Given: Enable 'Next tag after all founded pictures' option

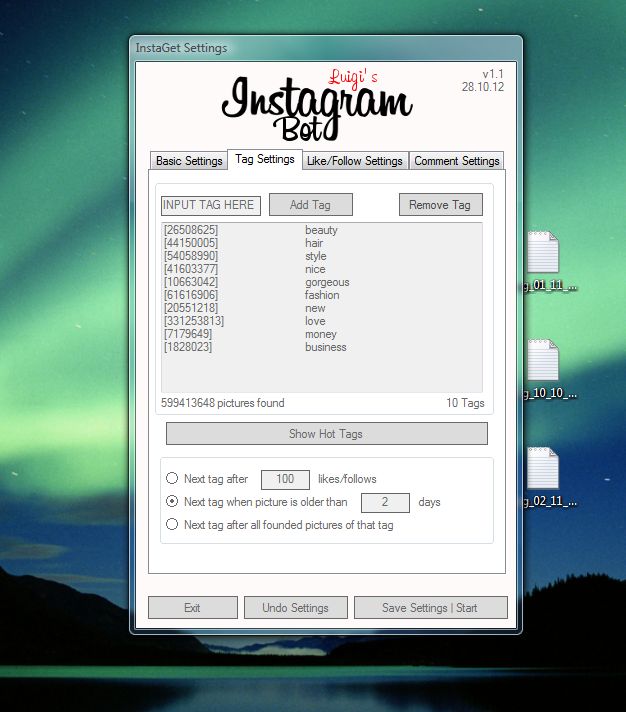Looking at the screenshot, I should pyautogui.click(x=173, y=525).
